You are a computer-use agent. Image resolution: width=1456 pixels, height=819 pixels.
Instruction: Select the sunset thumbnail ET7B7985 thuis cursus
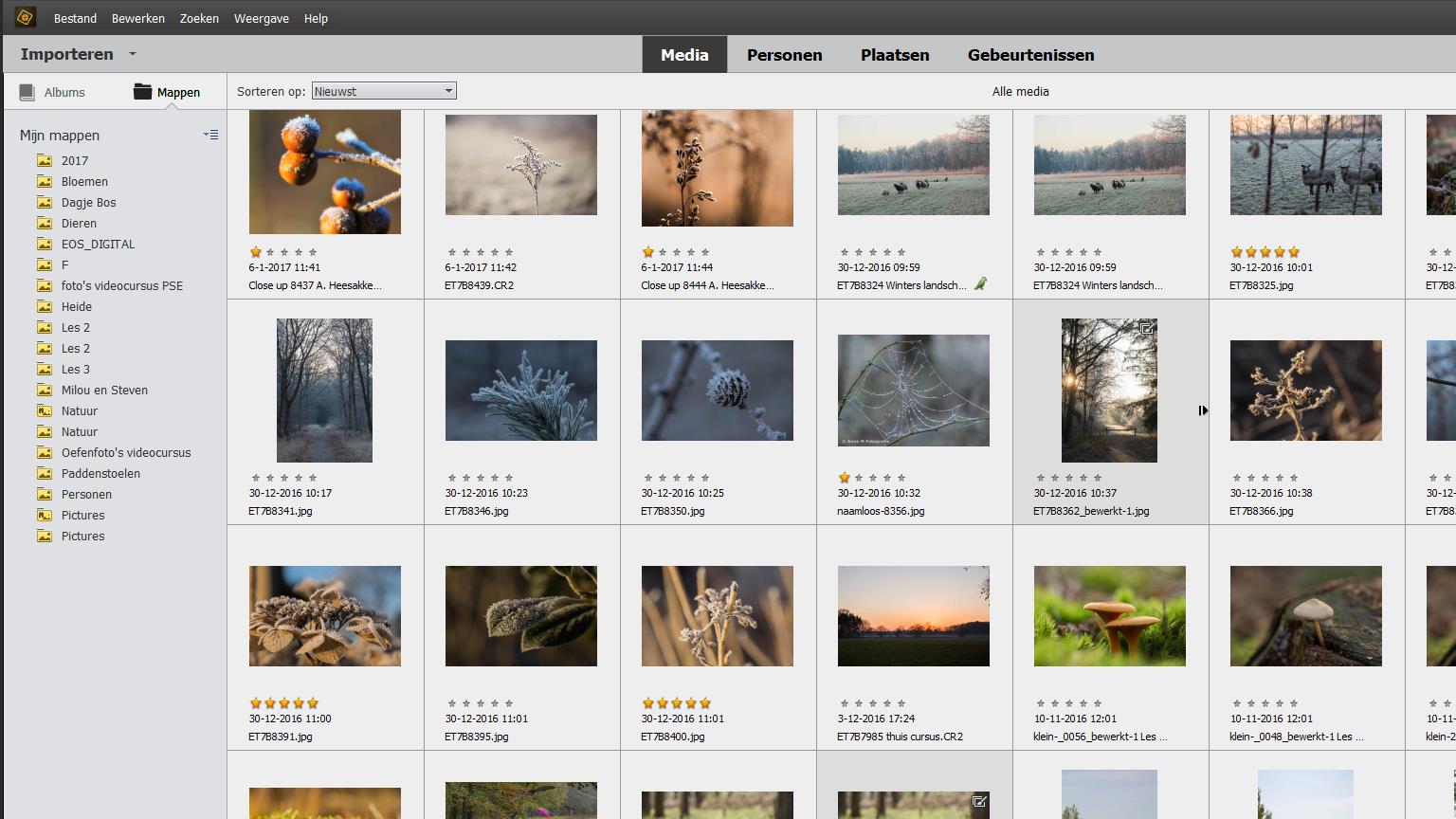913,616
